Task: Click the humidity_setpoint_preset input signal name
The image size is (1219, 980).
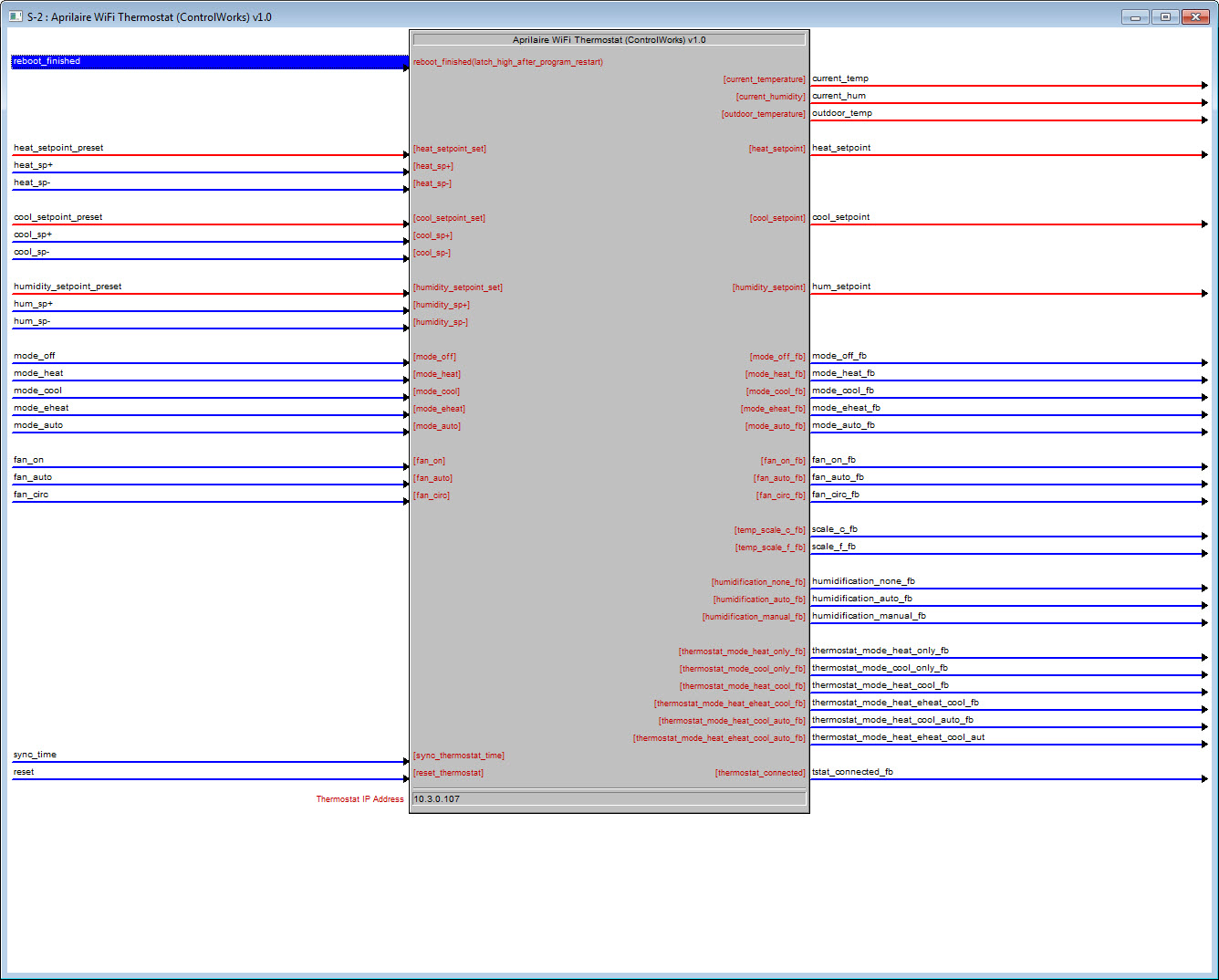Action: click(x=68, y=287)
